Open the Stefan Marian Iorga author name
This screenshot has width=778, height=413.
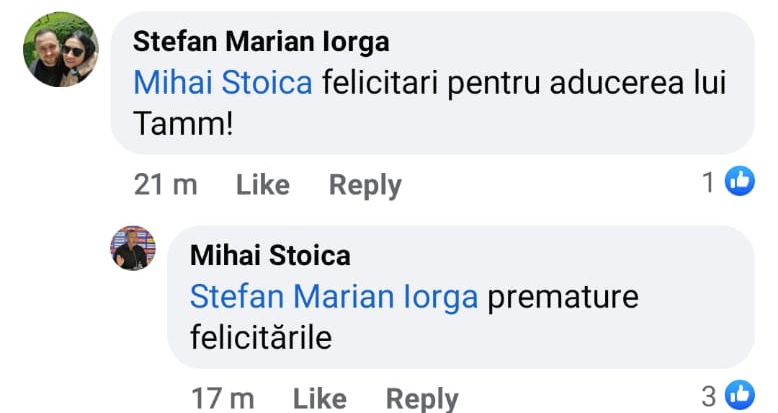pos(261,42)
